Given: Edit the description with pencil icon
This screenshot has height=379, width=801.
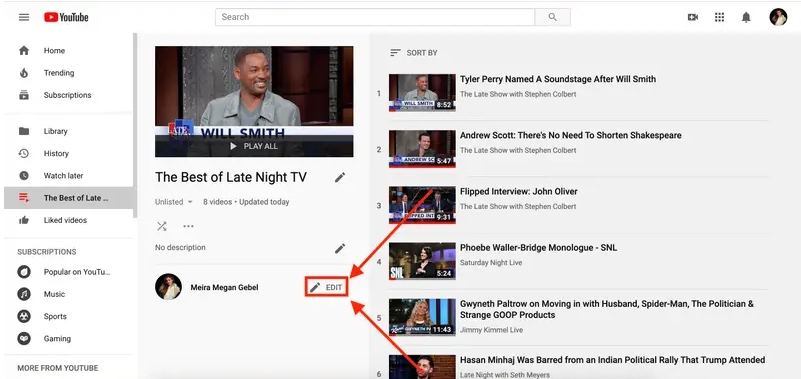Looking at the screenshot, I should (340, 248).
